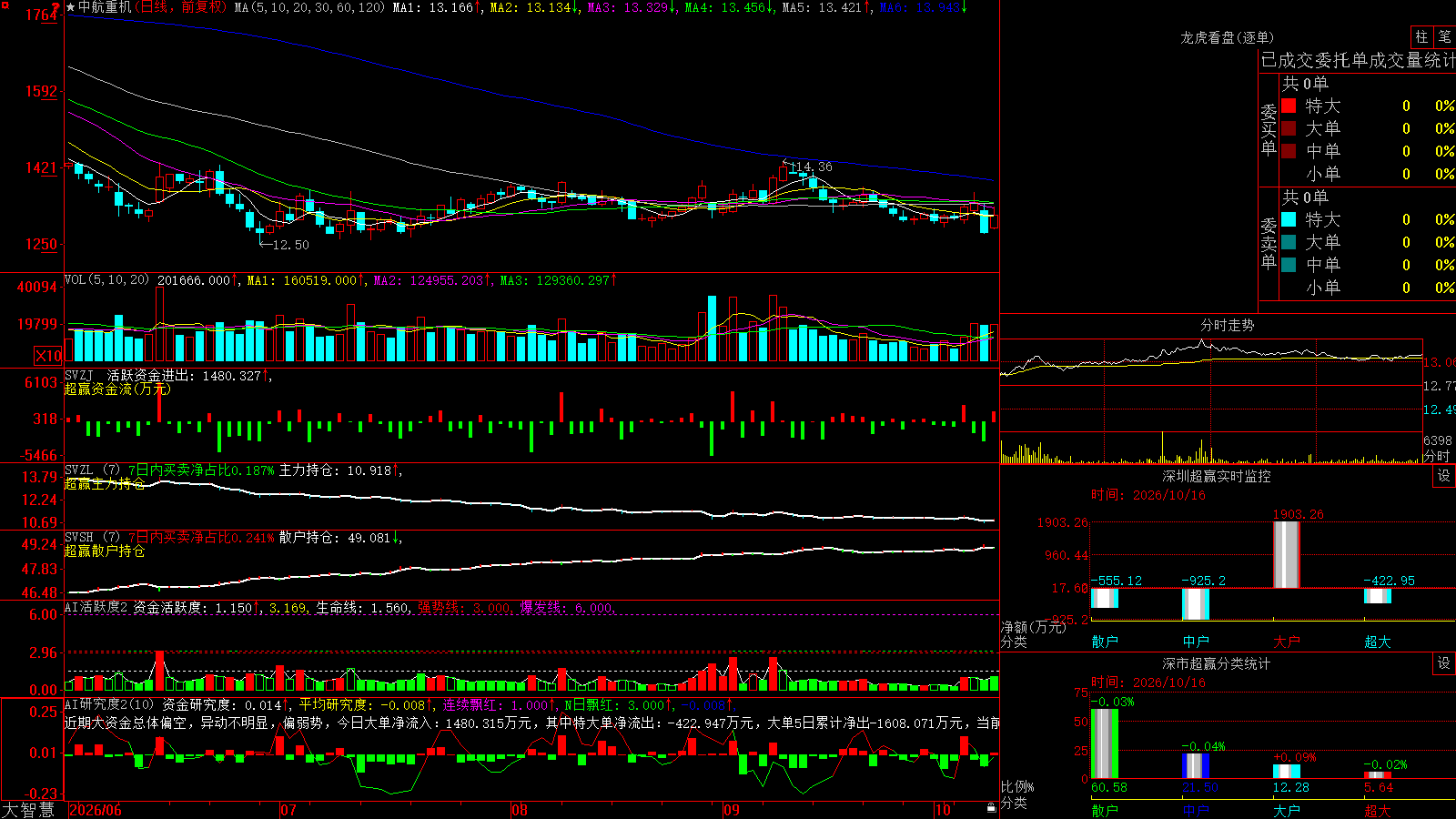
Task: Open 设 settings for 深圳超赢实时监控
Action: coord(1444,476)
